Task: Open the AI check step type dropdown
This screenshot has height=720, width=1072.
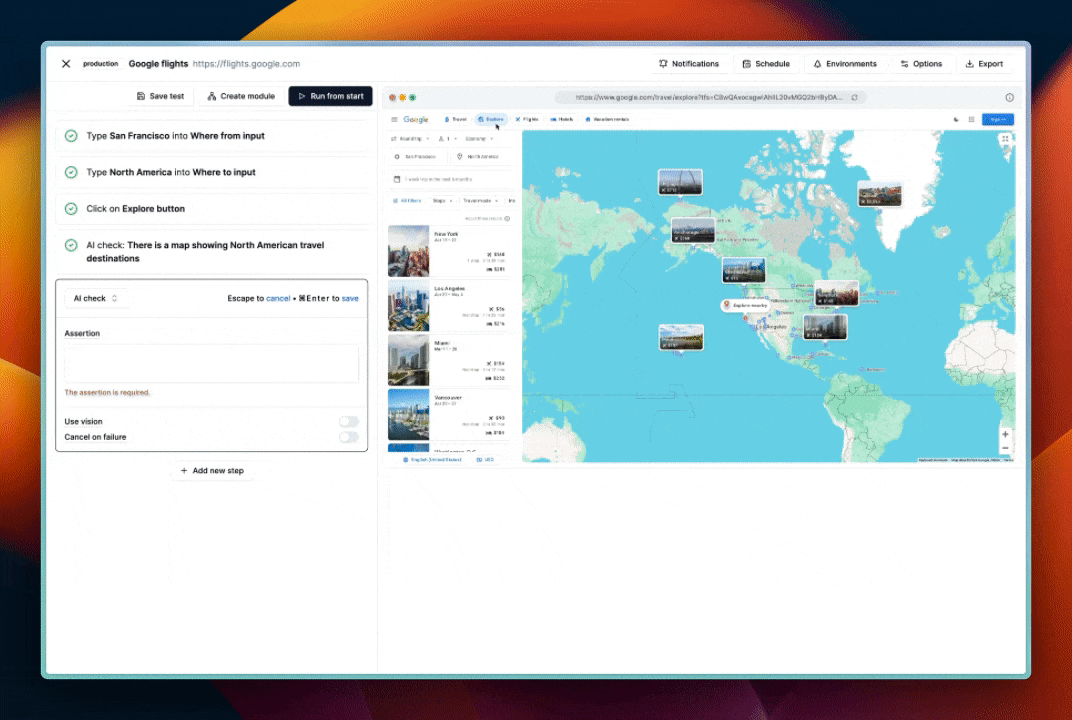Action: click(x=96, y=298)
